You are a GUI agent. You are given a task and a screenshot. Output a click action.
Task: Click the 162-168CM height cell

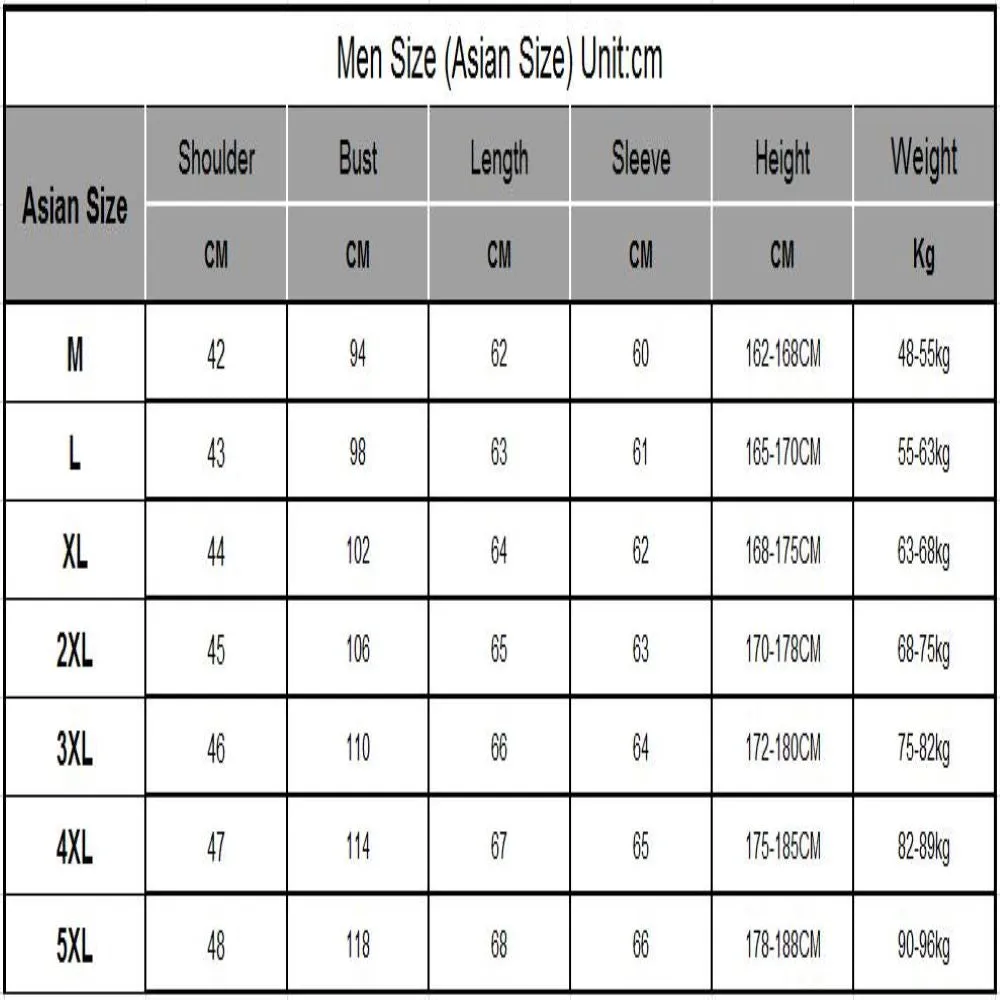(783, 353)
